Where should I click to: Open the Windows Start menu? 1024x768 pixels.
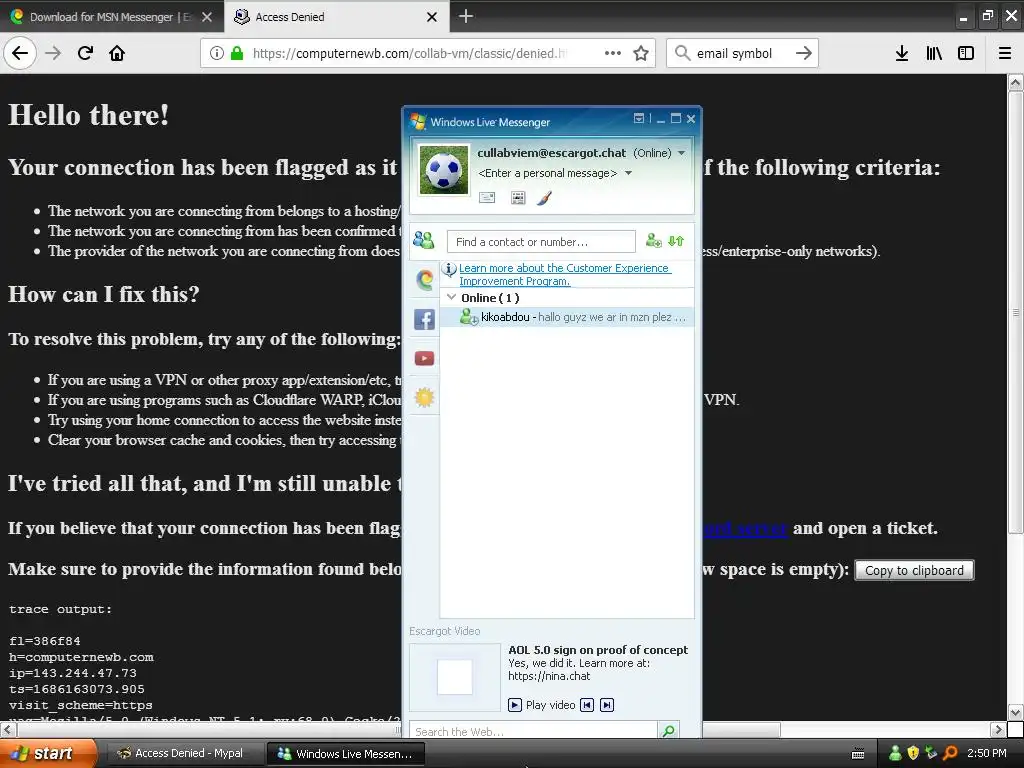pyautogui.click(x=48, y=754)
